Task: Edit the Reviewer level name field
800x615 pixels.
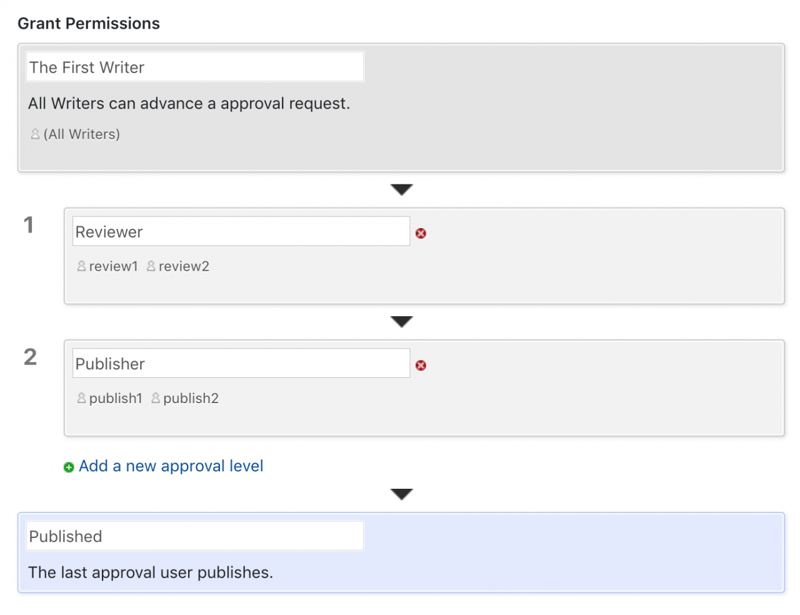Action: point(241,231)
